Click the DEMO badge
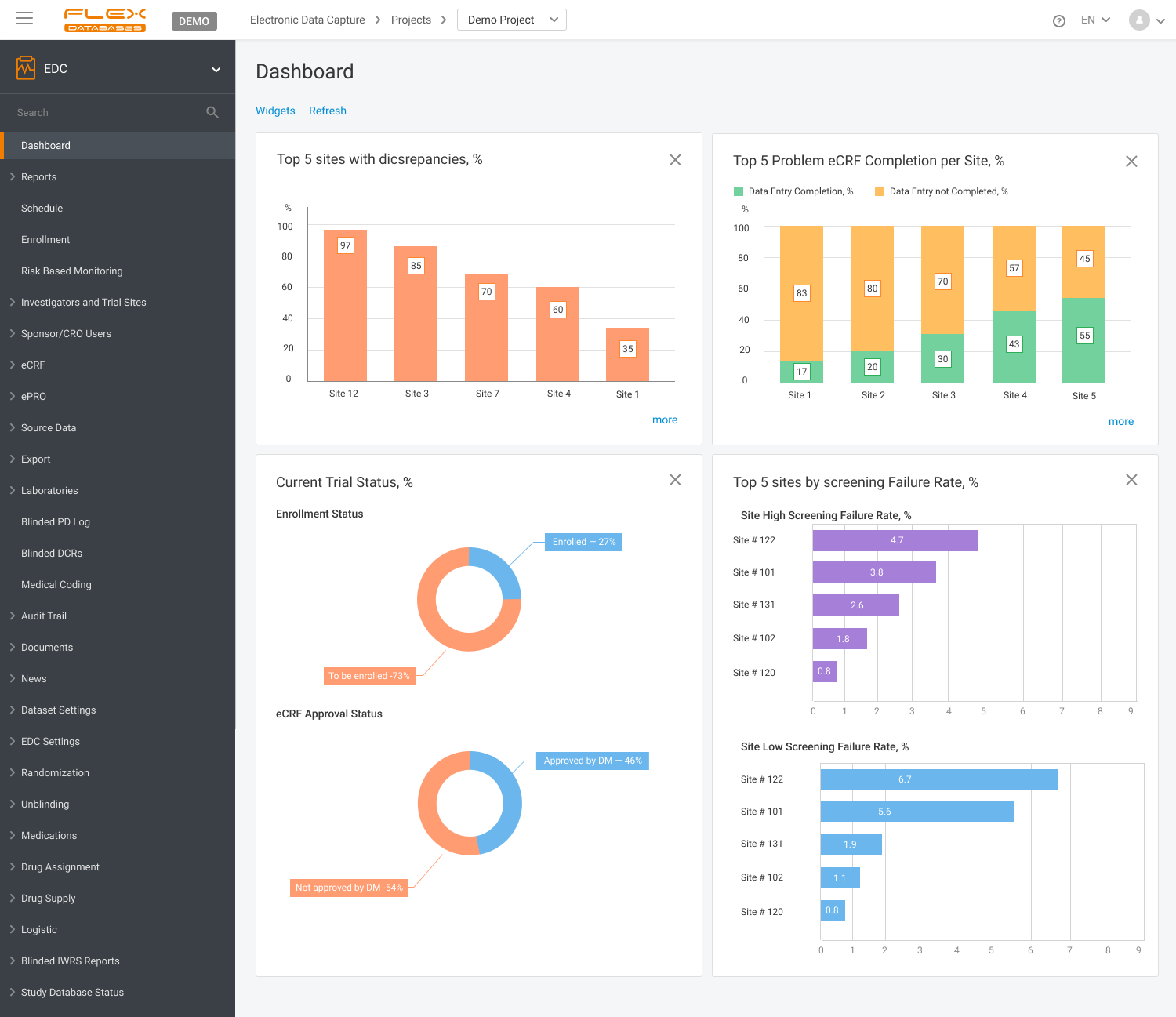The width and height of the screenshot is (1176, 1017). tap(194, 21)
